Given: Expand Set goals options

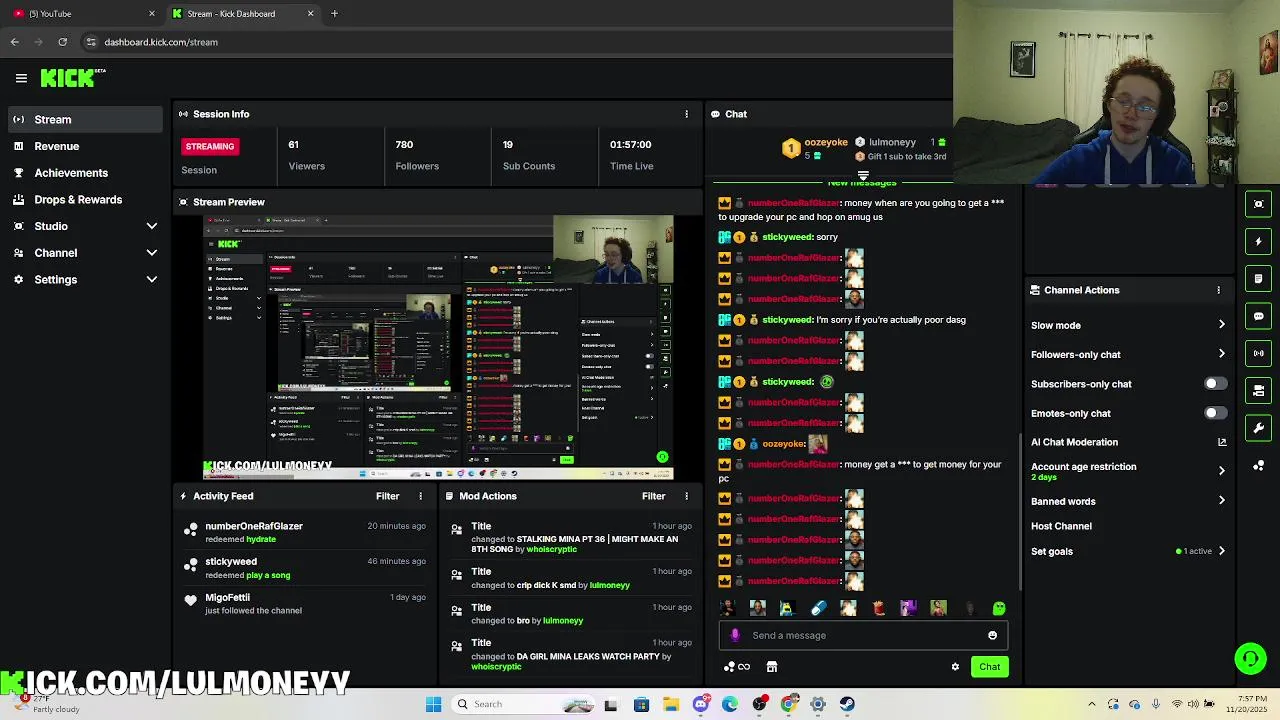Looking at the screenshot, I should click(x=1221, y=551).
